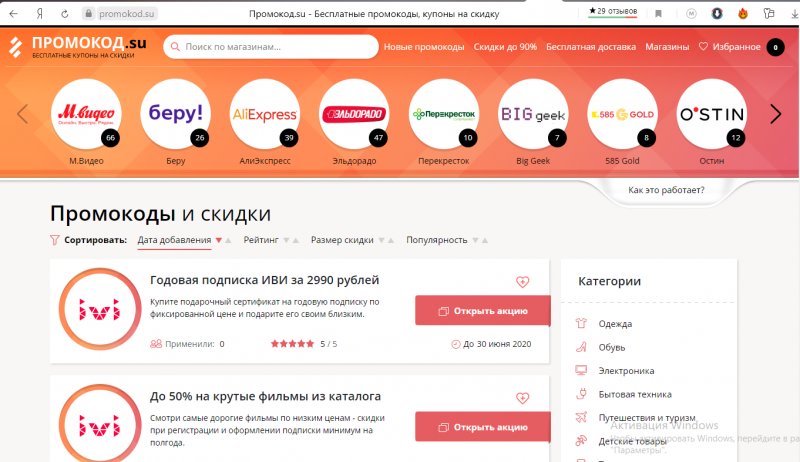The height and width of the screenshot is (462, 800).
Task: Sort by Рейтинг
Action: (x=261, y=240)
